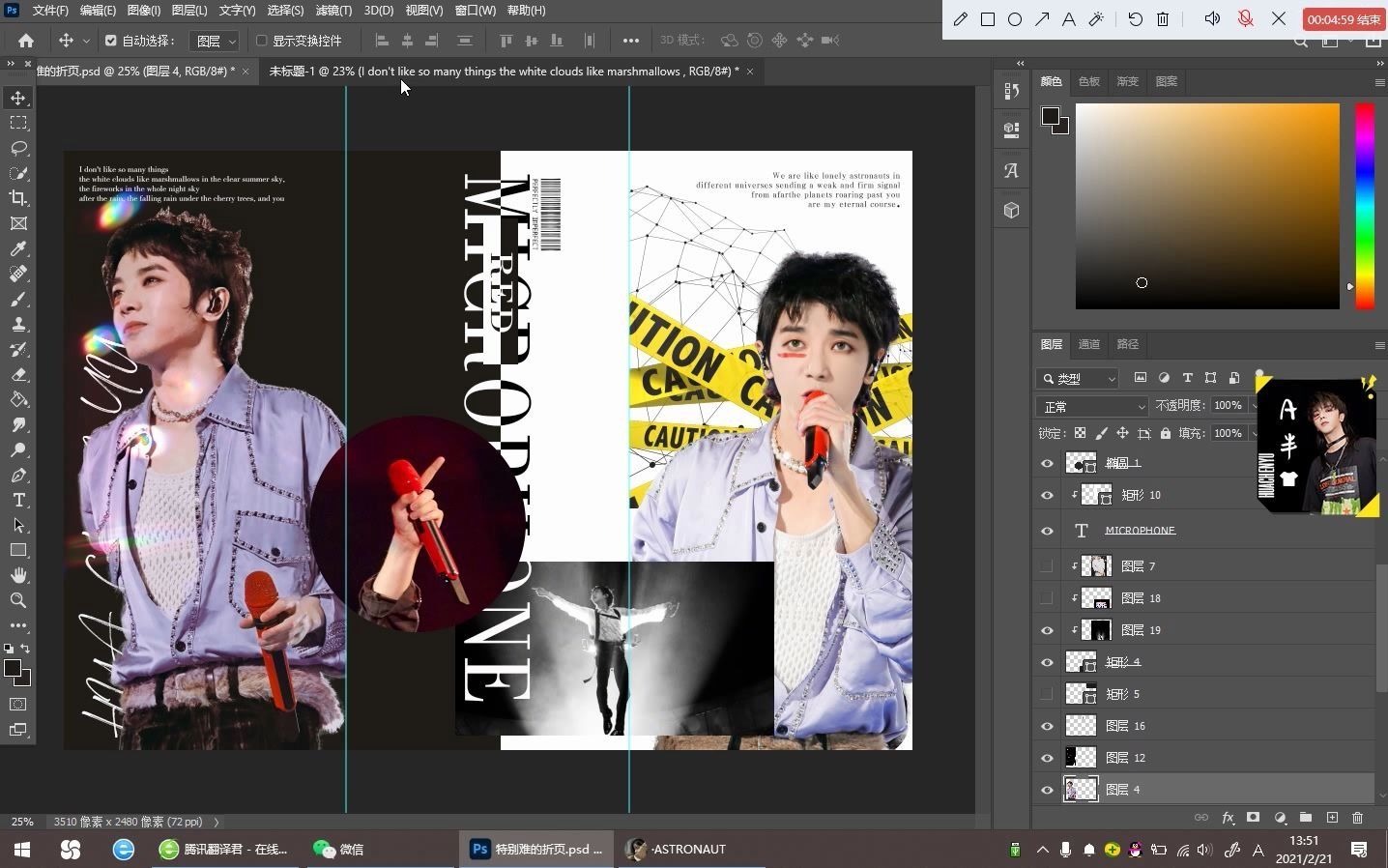
Task: Expand the layer filter 类型 dropdown
Action: pos(1078,378)
